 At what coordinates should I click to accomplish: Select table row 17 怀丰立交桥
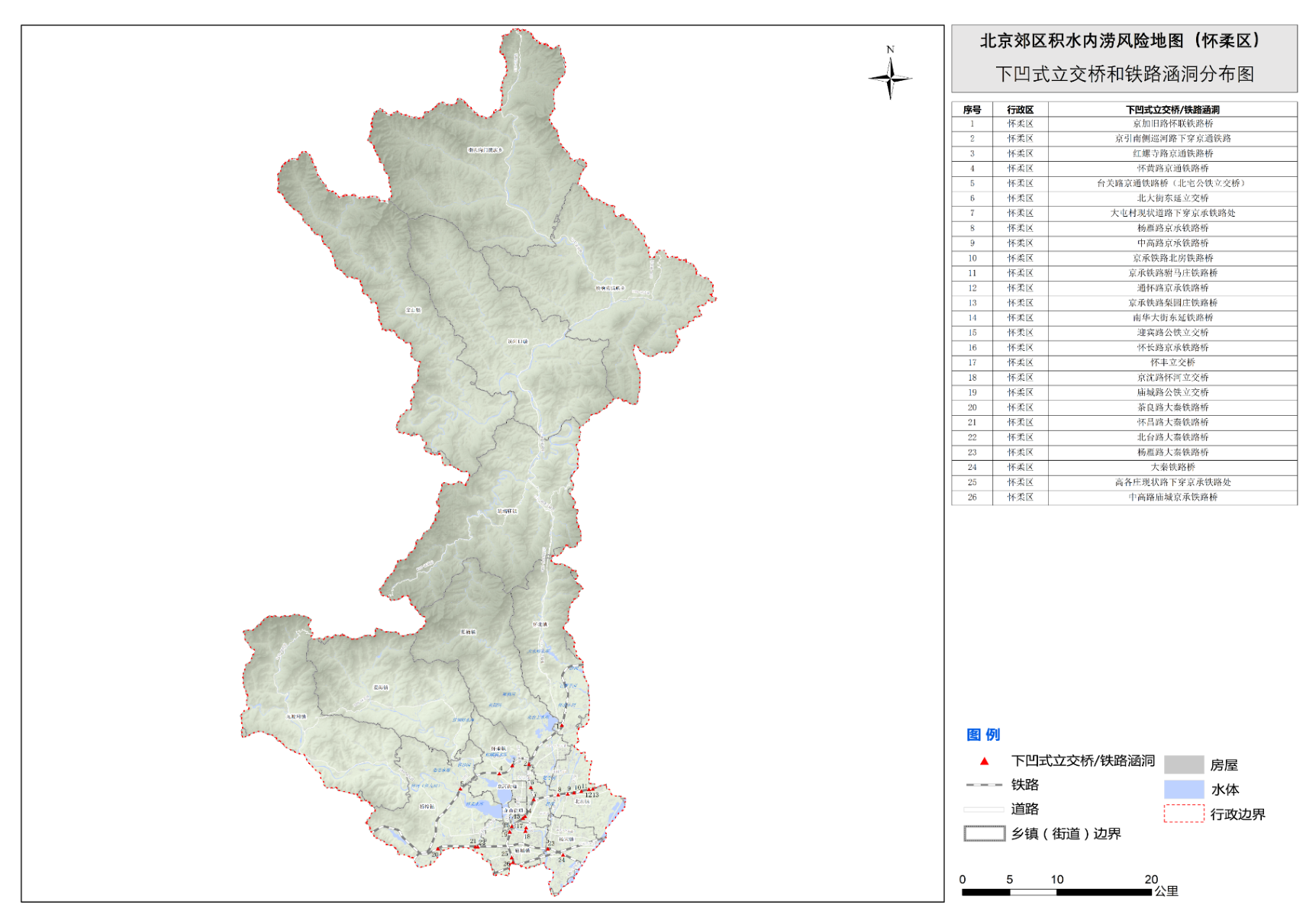tap(1172, 362)
